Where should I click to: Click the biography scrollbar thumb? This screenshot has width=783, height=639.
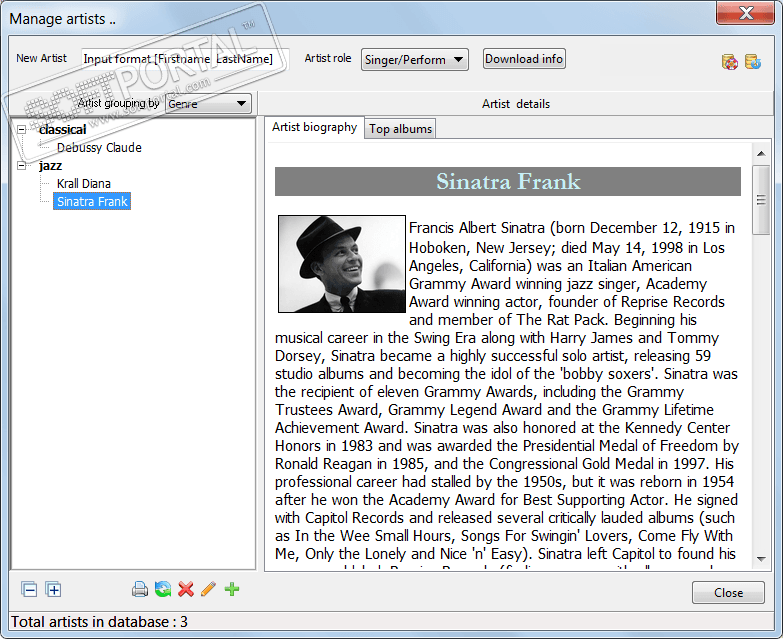pyautogui.click(x=761, y=200)
